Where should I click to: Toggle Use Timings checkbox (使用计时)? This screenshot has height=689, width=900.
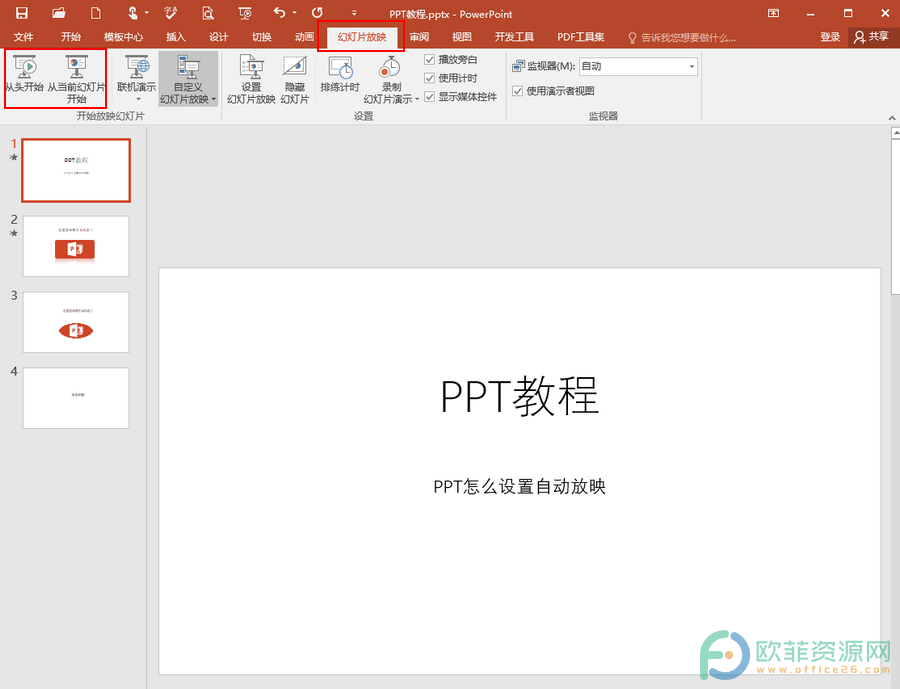point(429,78)
